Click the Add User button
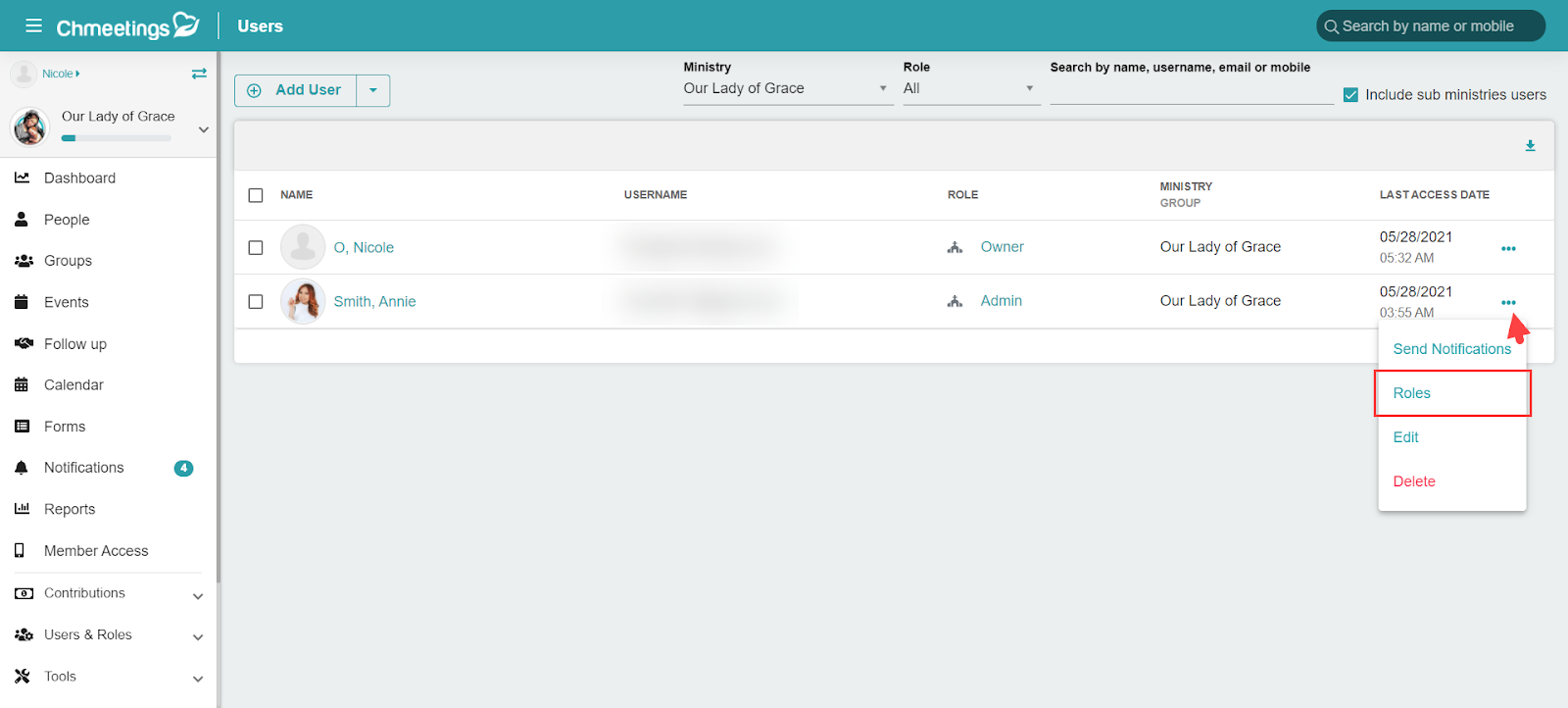This screenshot has height=708, width=1568. (x=296, y=90)
